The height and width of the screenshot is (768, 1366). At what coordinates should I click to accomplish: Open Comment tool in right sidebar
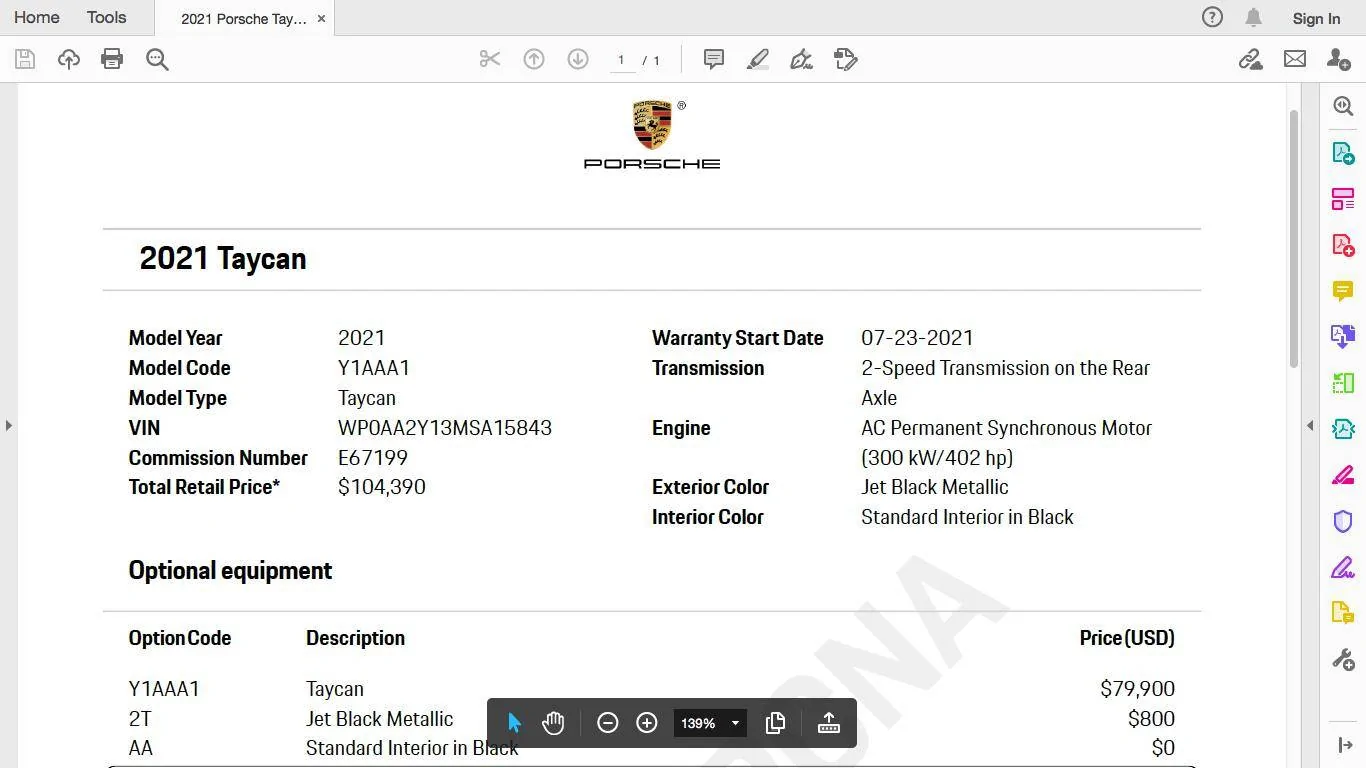pyautogui.click(x=1343, y=291)
